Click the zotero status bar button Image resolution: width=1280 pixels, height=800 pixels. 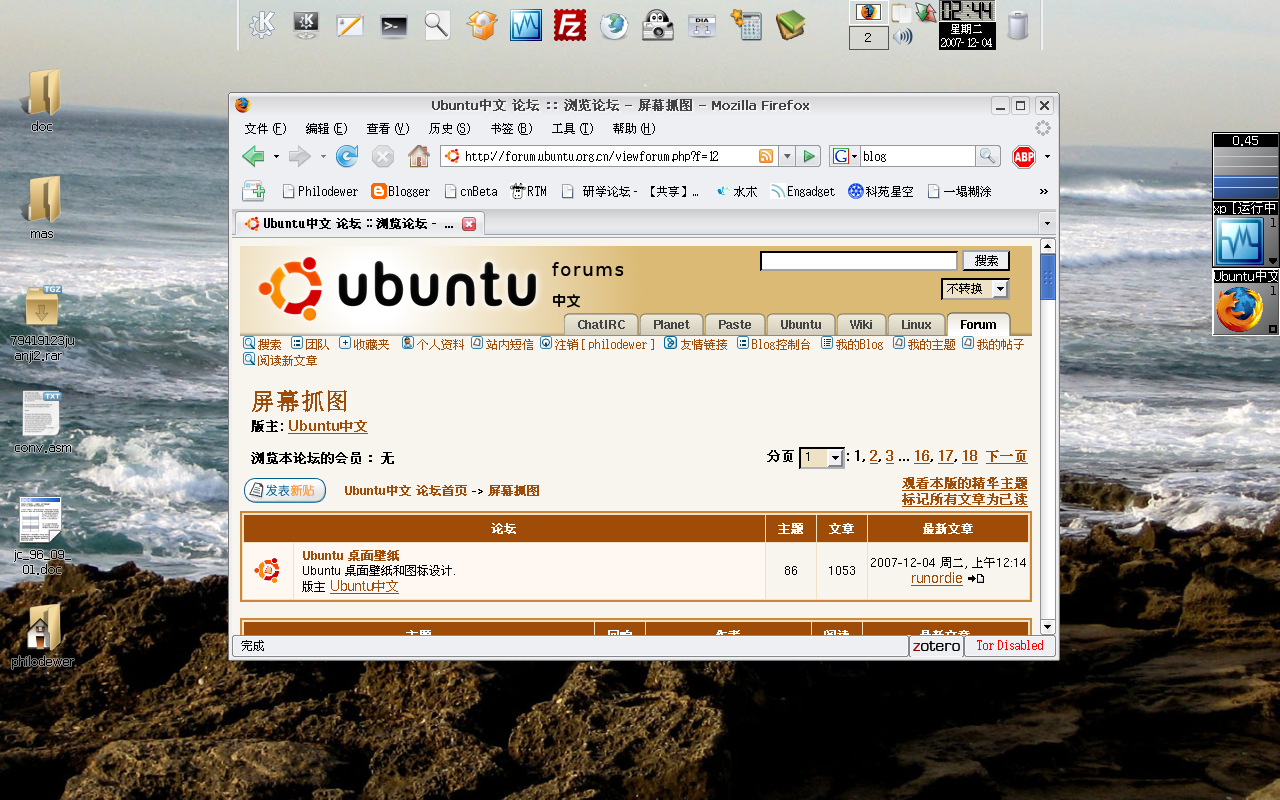937,646
